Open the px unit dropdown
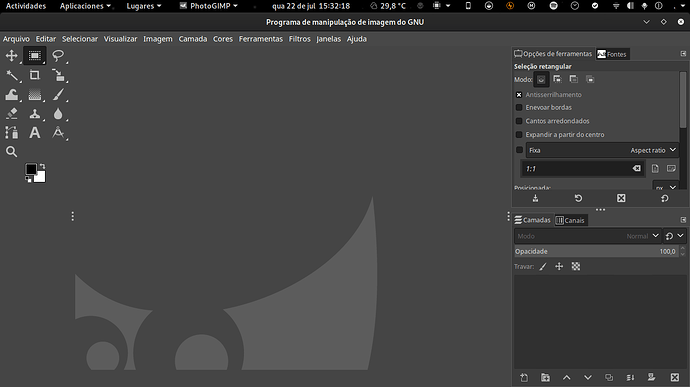The height and width of the screenshot is (387, 690). click(665, 187)
